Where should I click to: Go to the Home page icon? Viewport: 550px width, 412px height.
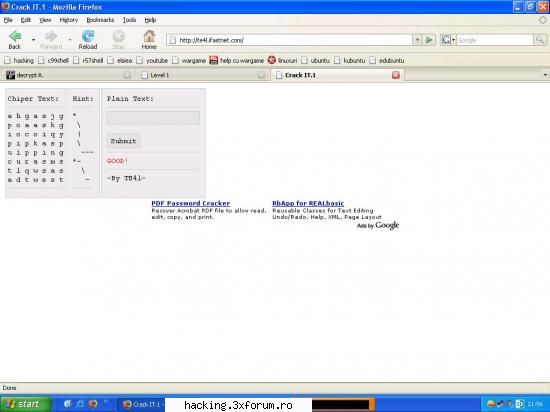[x=149, y=36]
